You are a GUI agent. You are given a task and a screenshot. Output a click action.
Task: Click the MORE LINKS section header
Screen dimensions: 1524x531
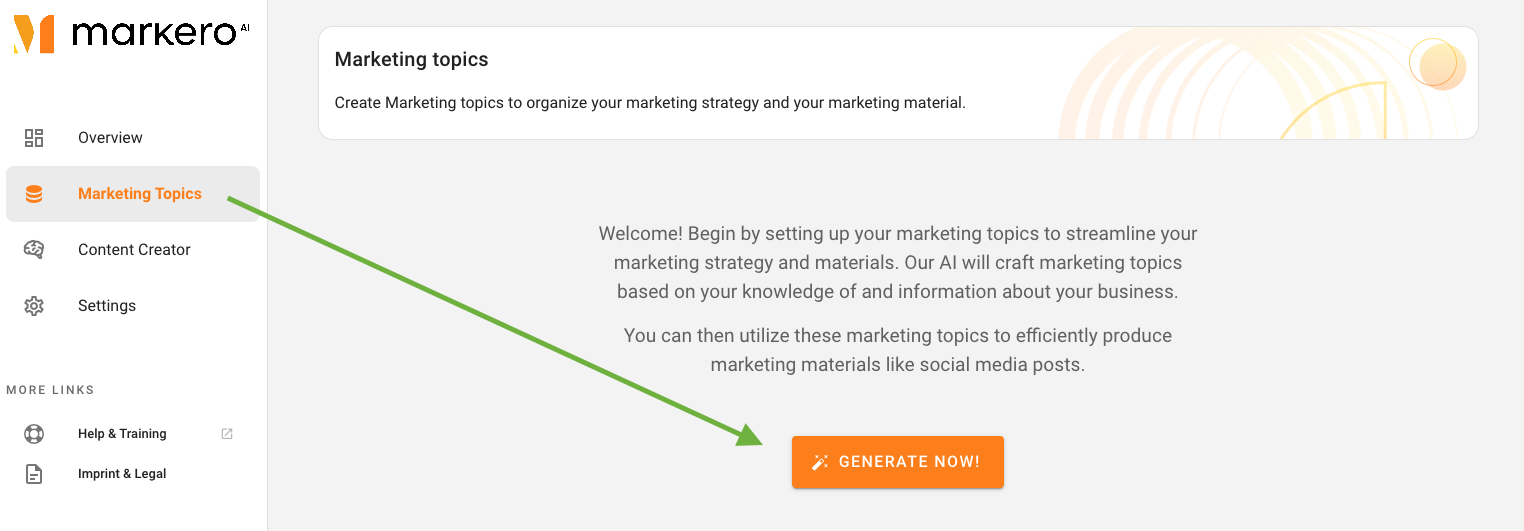pos(50,390)
